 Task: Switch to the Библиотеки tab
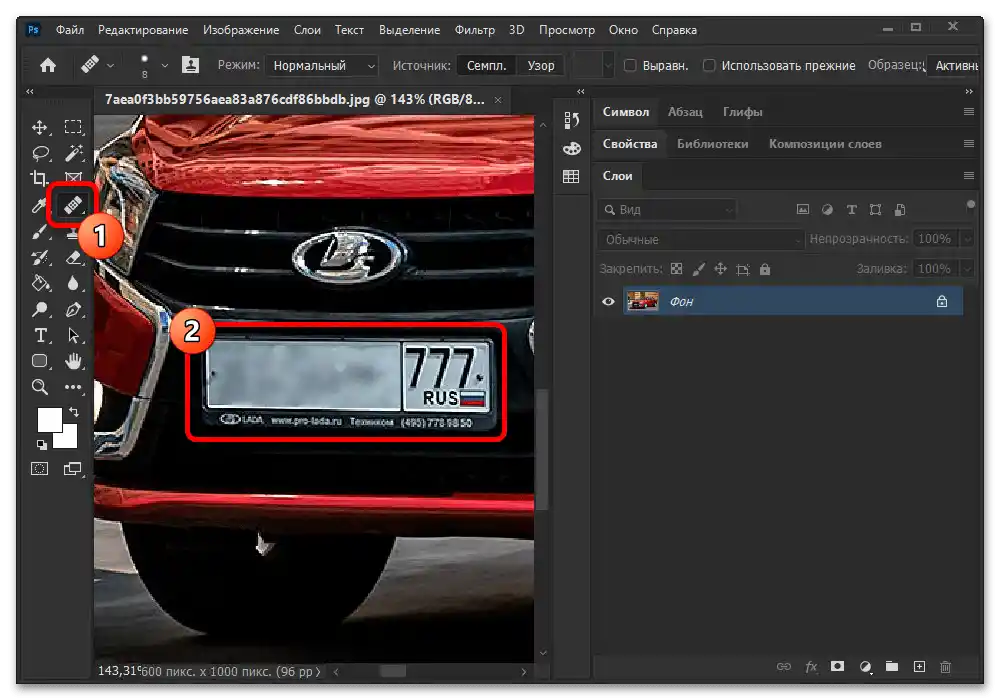tap(712, 144)
